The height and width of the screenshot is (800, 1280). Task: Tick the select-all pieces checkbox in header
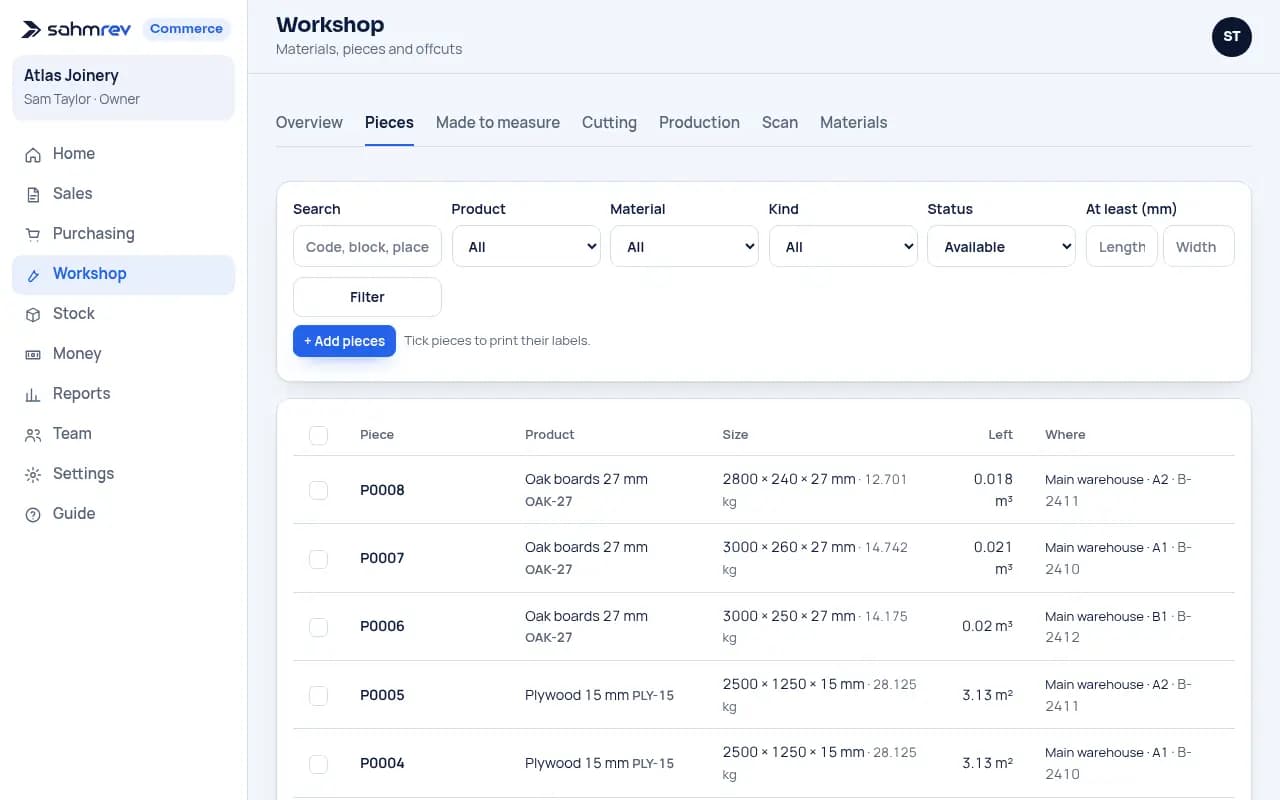(x=318, y=435)
